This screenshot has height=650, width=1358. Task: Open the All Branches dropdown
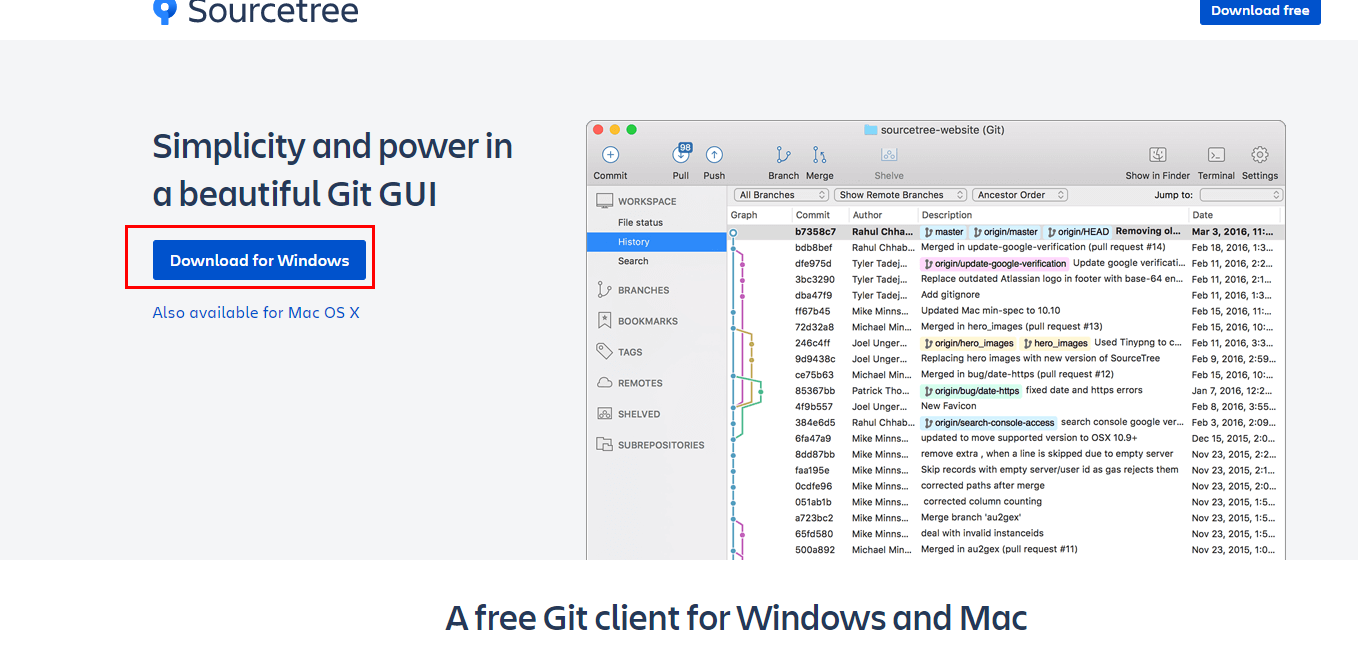pos(782,195)
